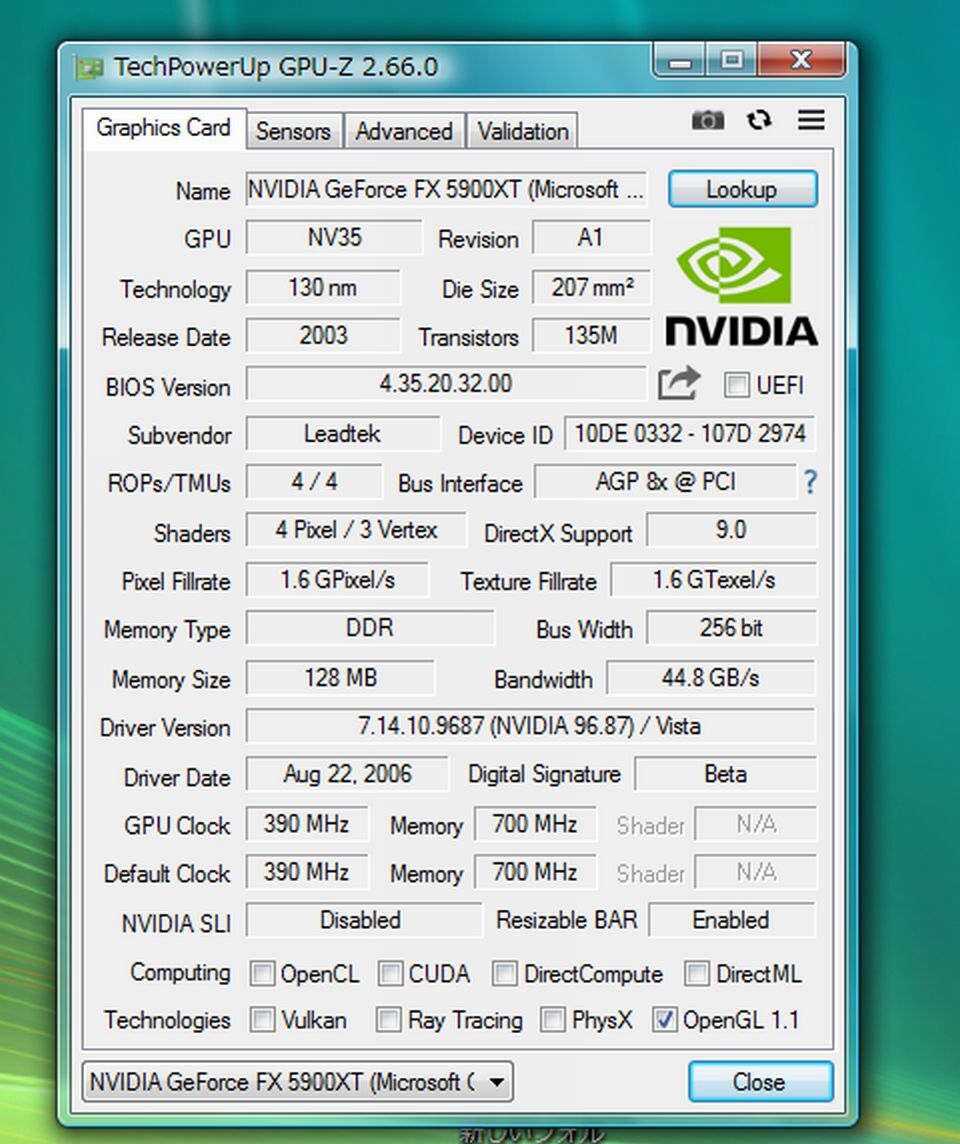Click the Default Clock value 390 MHz
The height and width of the screenshot is (1144, 960).
307,873
